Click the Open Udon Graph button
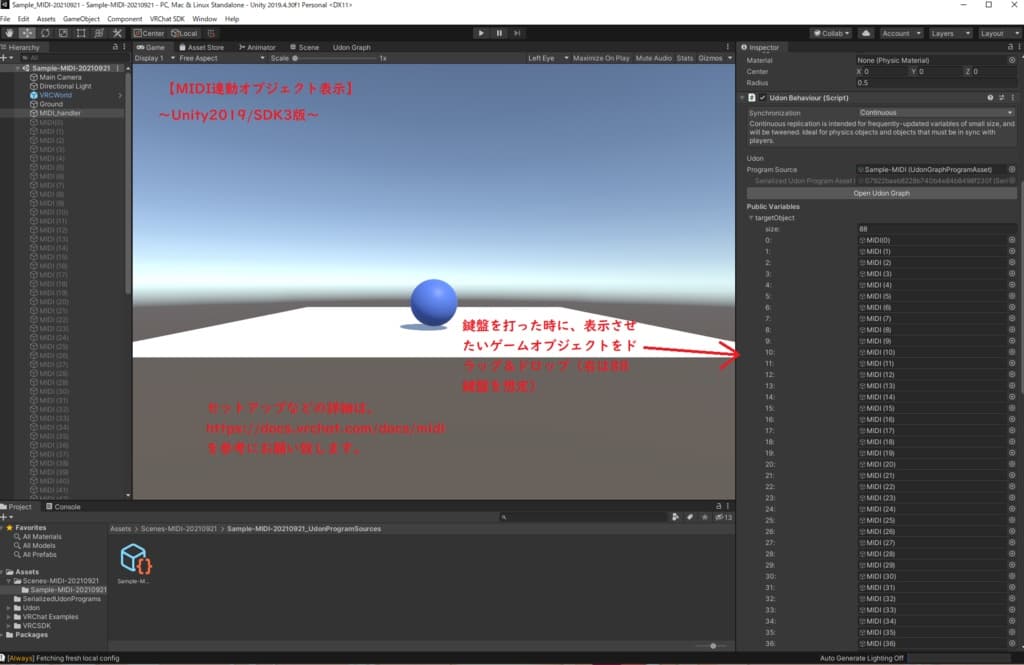Image resolution: width=1024 pixels, height=665 pixels. (881, 193)
